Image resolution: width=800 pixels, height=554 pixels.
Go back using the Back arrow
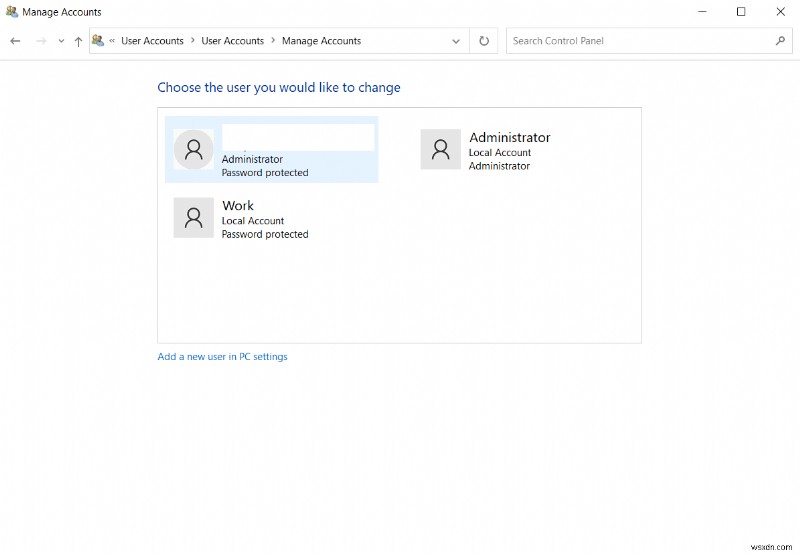(x=15, y=41)
